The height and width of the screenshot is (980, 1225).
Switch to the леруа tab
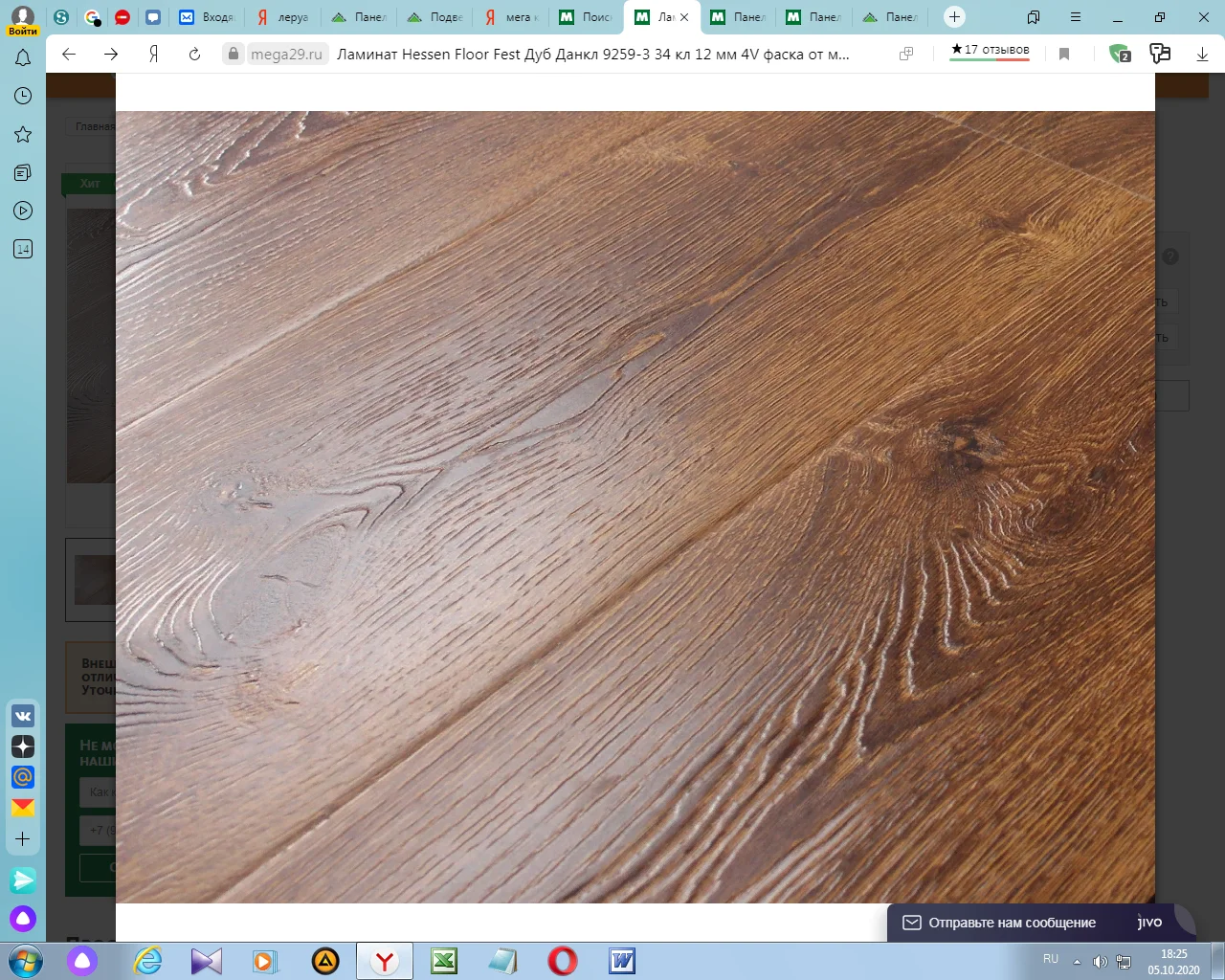(x=285, y=17)
